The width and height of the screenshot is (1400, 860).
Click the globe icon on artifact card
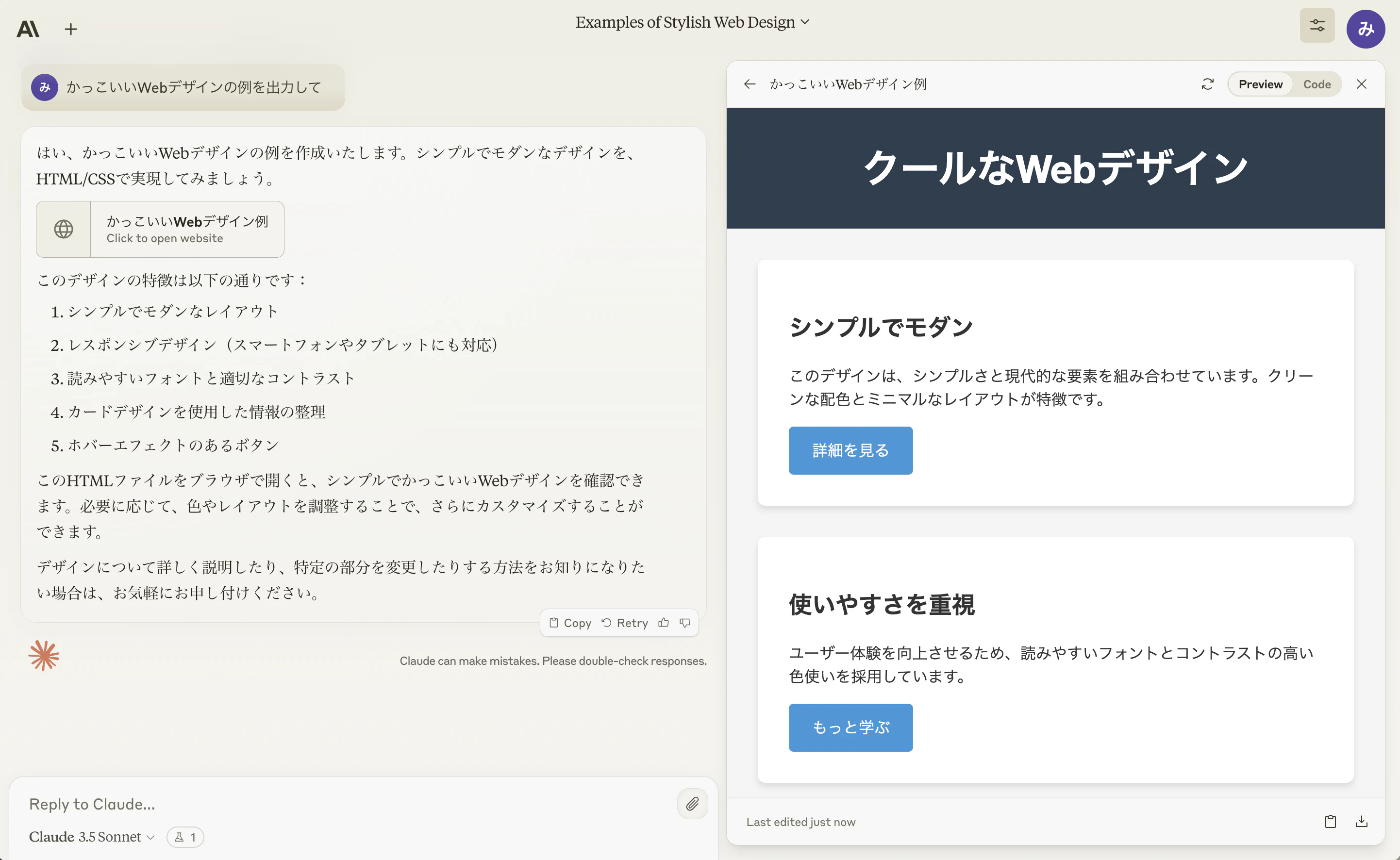pyautogui.click(x=63, y=229)
